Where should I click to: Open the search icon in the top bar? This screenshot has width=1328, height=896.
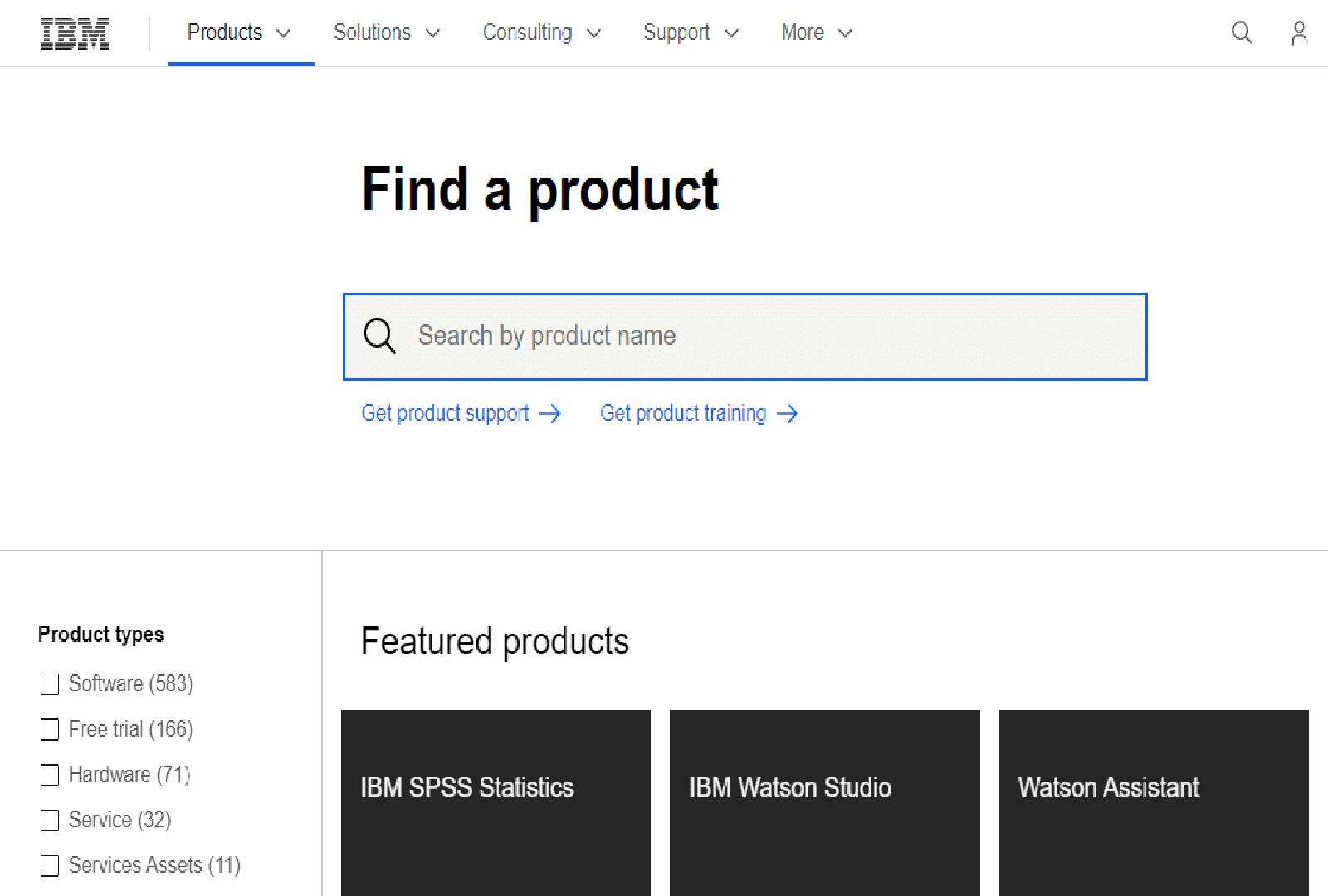(1241, 32)
